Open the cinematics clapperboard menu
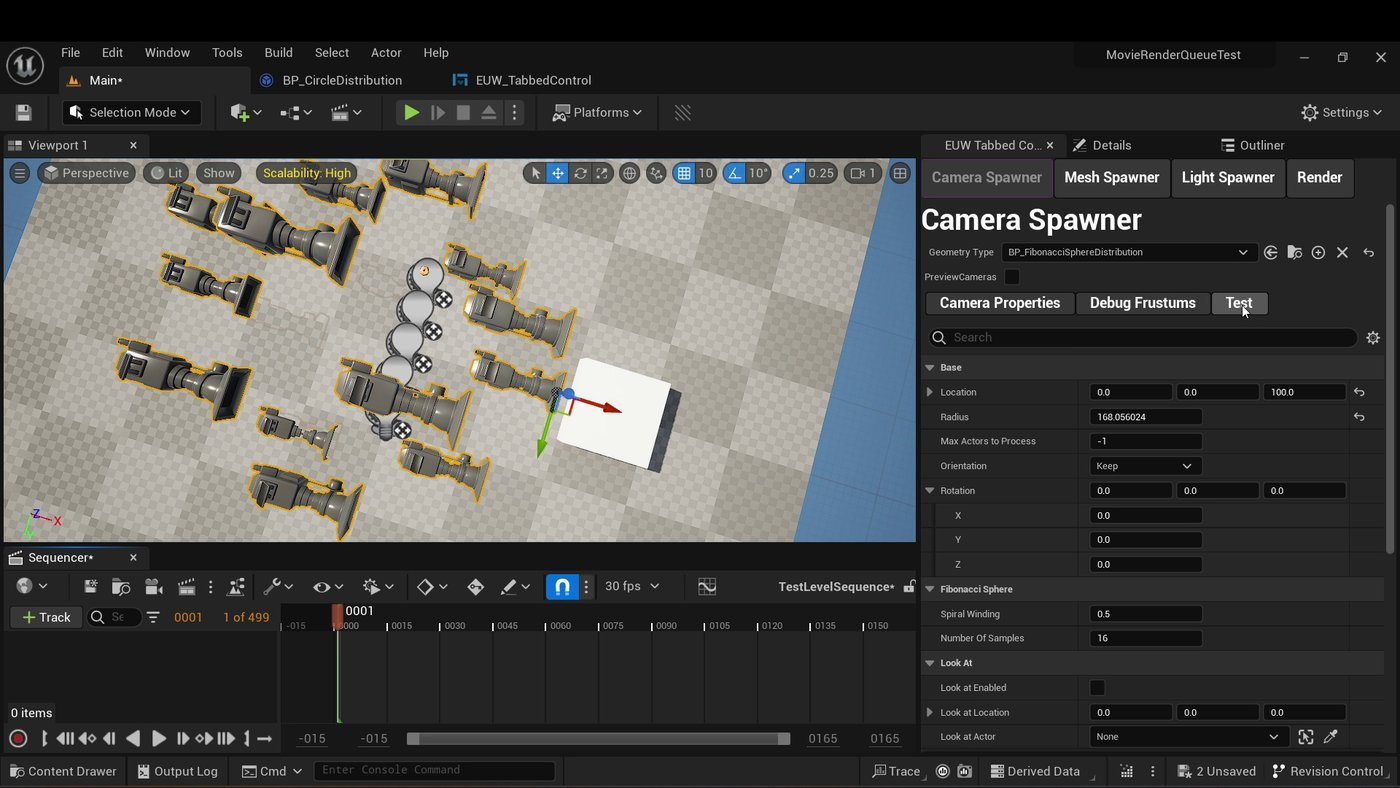This screenshot has height=788, width=1400. [x=346, y=113]
